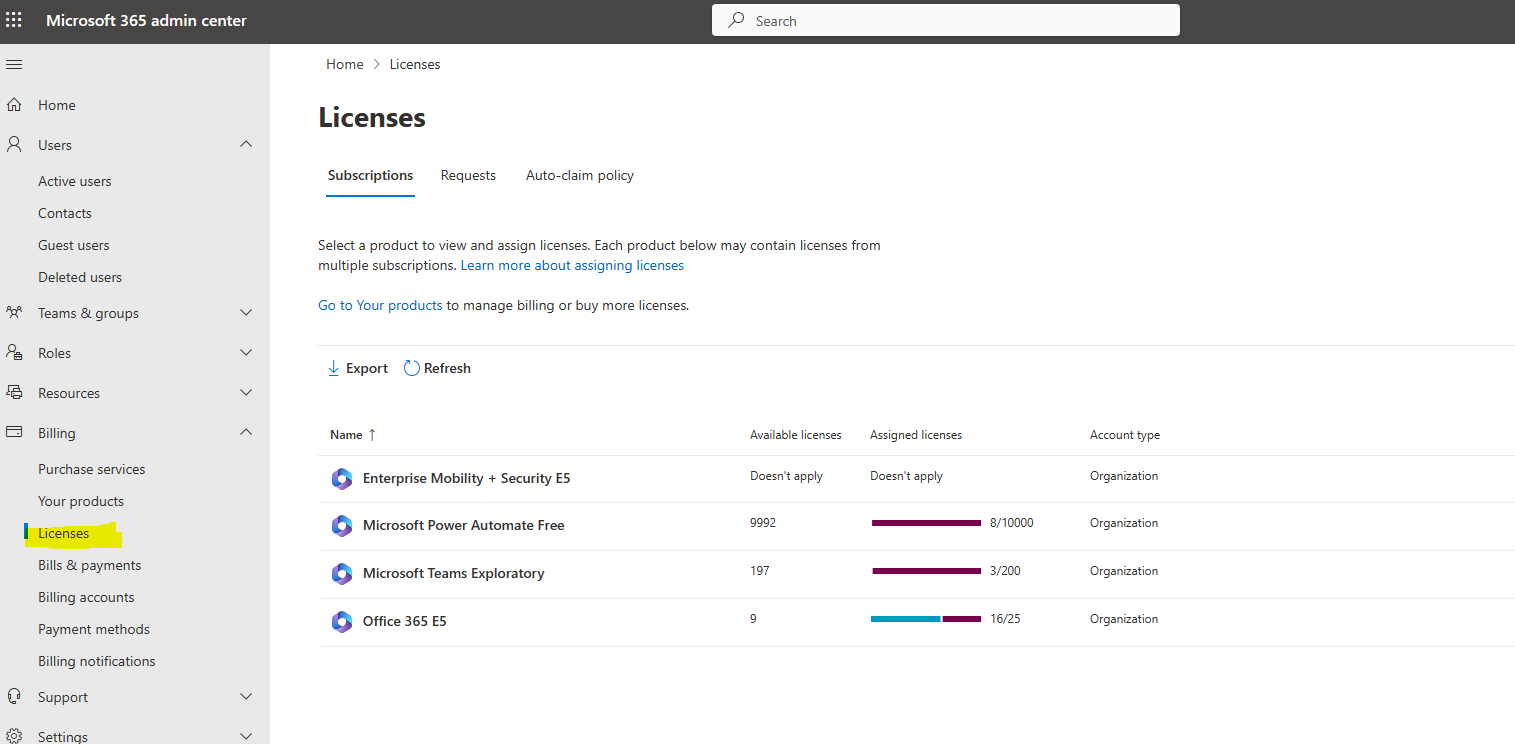Click the sort arrow next to Name
Image resolution: width=1515 pixels, height=744 pixels.
click(372, 435)
